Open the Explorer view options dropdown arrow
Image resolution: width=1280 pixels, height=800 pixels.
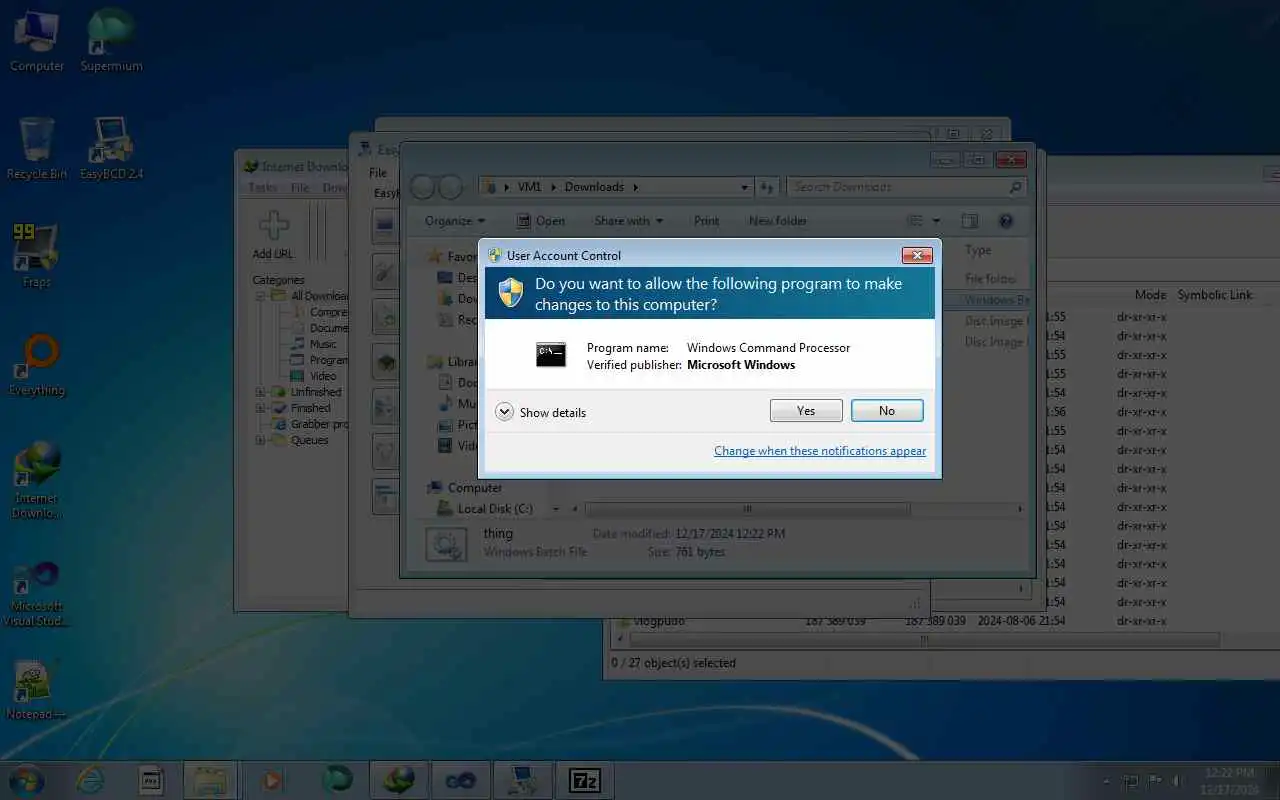pyautogui.click(x=937, y=221)
